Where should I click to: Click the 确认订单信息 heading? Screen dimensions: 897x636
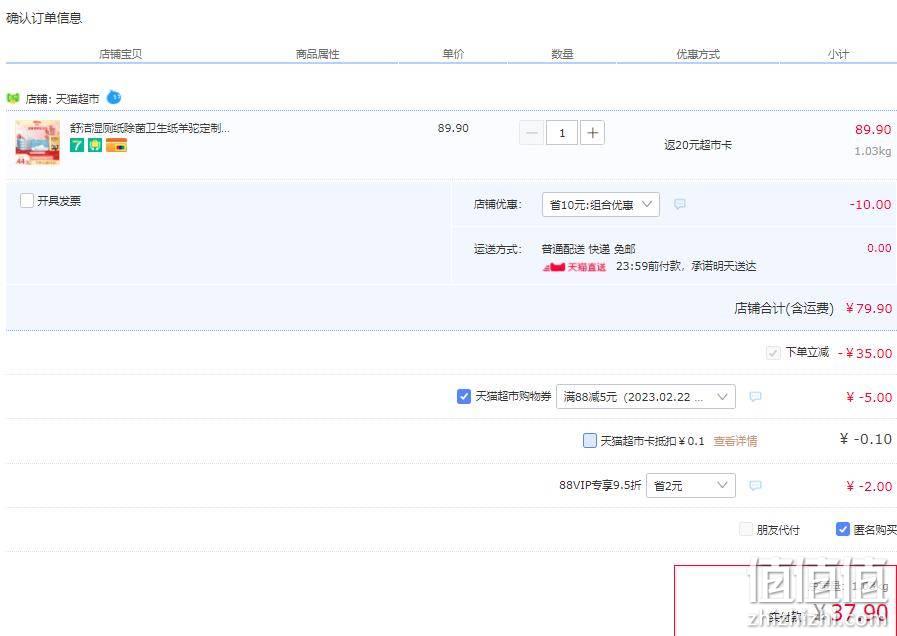[x=44, y=18]
